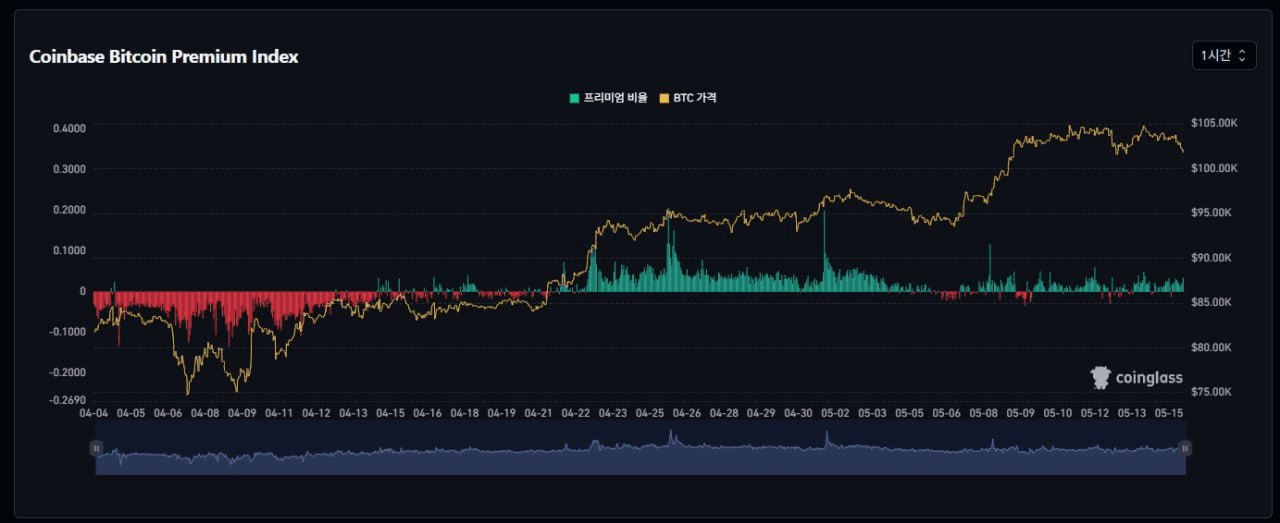This screenshot has width=1280, height=523.
Task: Grab the right handle of range slider
Action: click(1185, 449)
